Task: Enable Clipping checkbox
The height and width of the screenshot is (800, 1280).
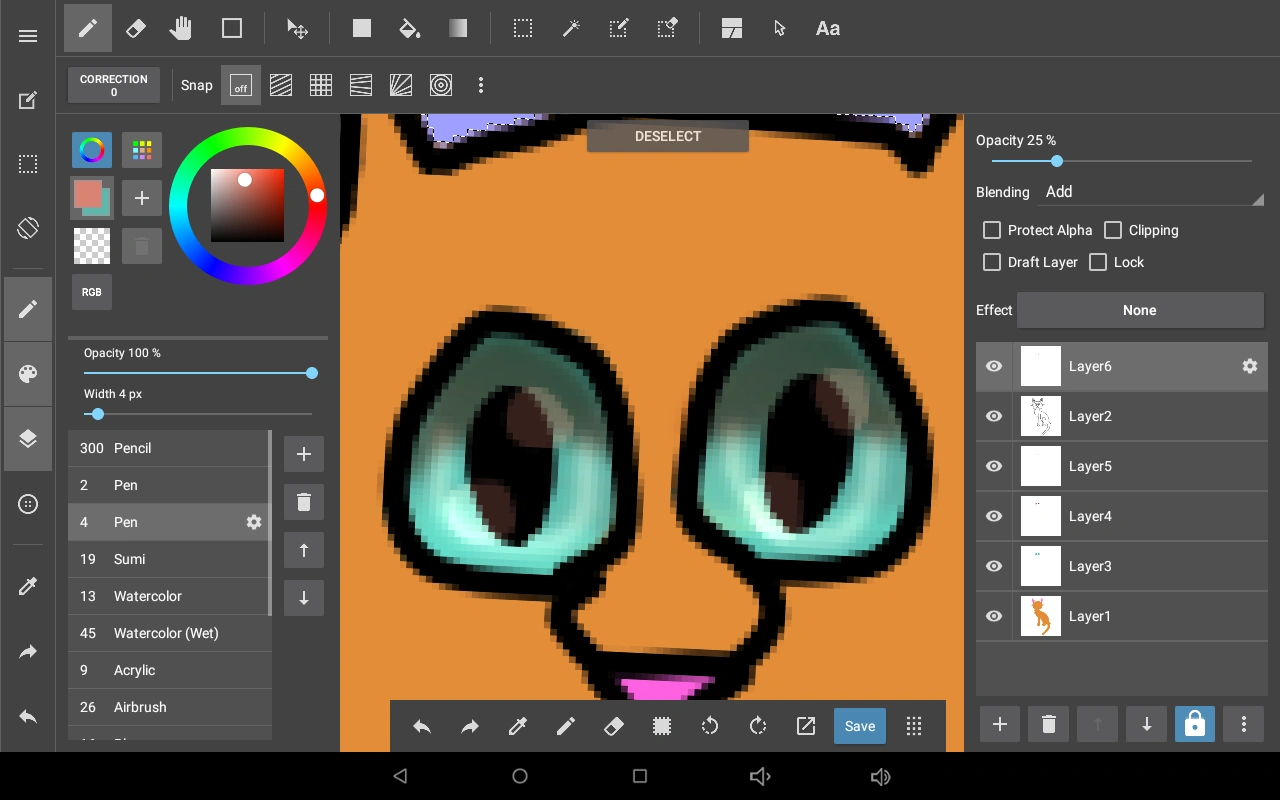Action: pyautogui.click(x=1113, y=230)
